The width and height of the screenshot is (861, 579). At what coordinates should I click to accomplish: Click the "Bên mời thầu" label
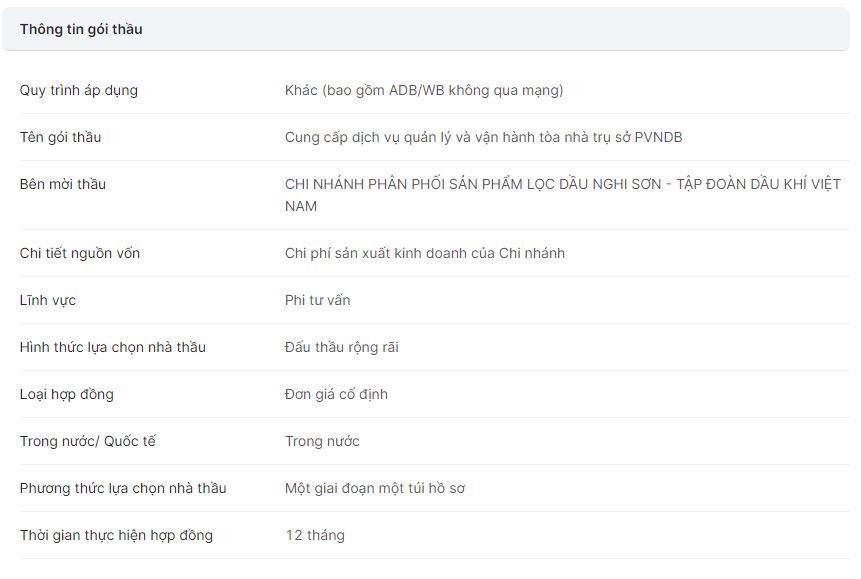tap(63, 184)
